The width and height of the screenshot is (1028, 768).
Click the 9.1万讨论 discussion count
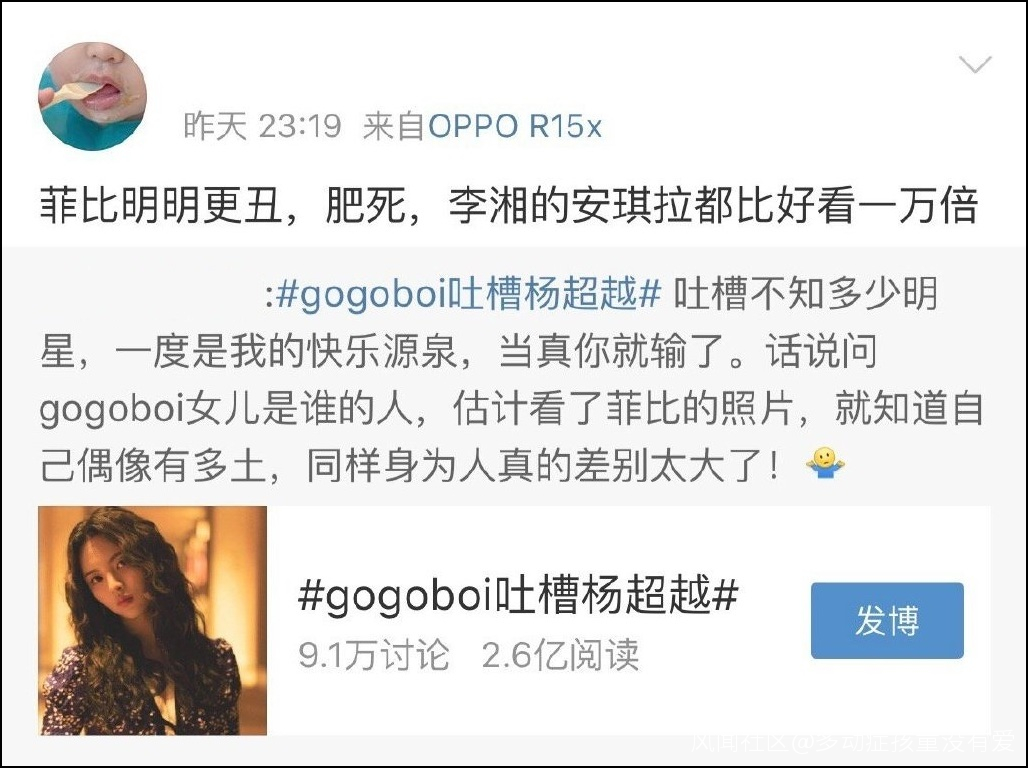pyautogui.click(x=374, y=655)
